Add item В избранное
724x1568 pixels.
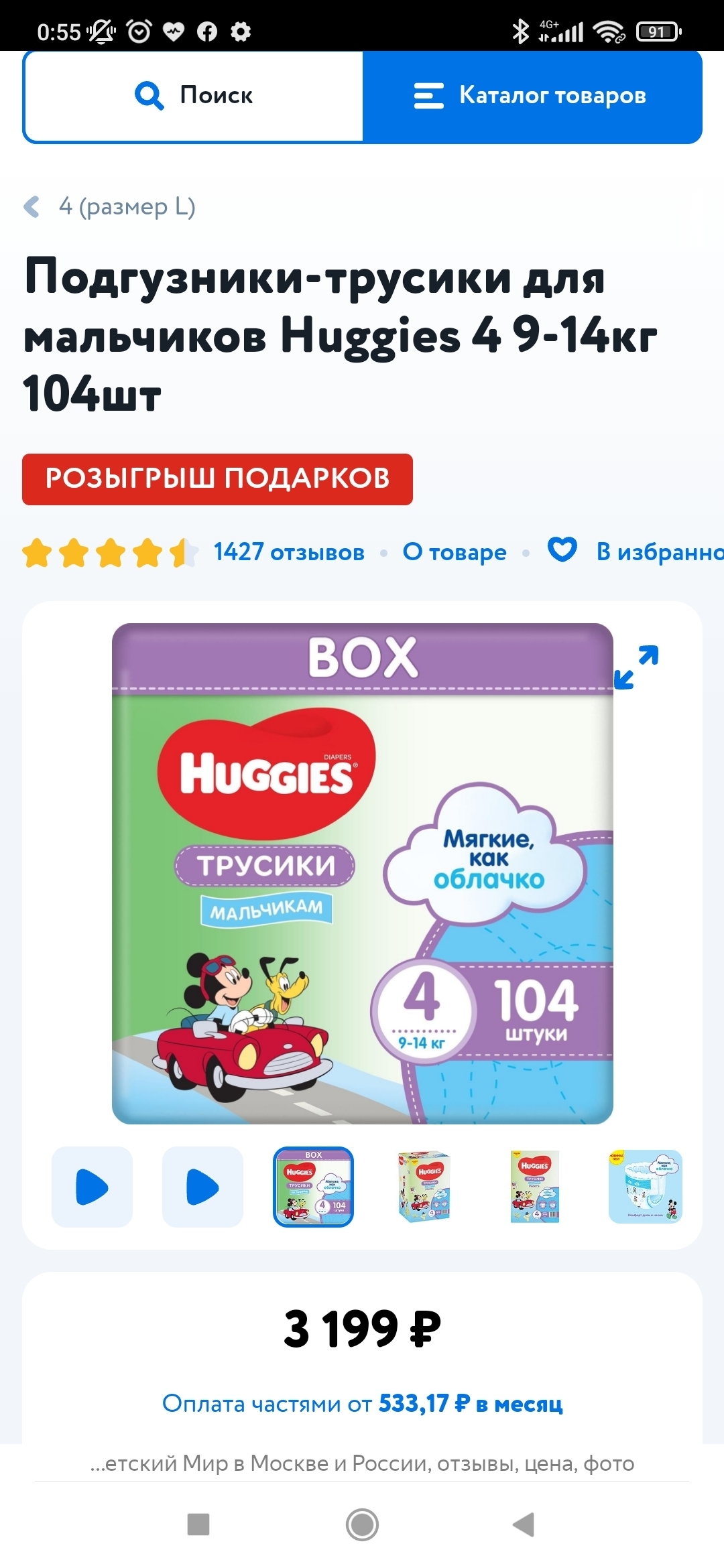[x=660, y=552]
